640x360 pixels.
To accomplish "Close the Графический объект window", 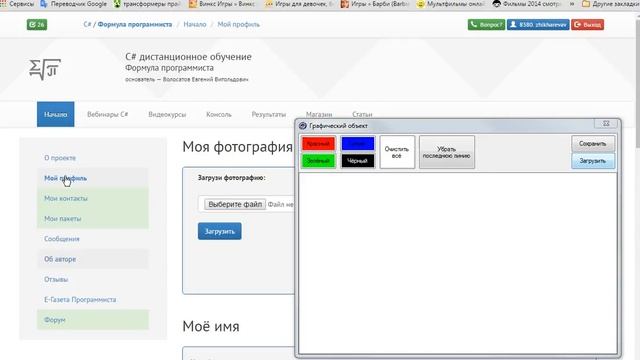I will click(x=606, y=123).
